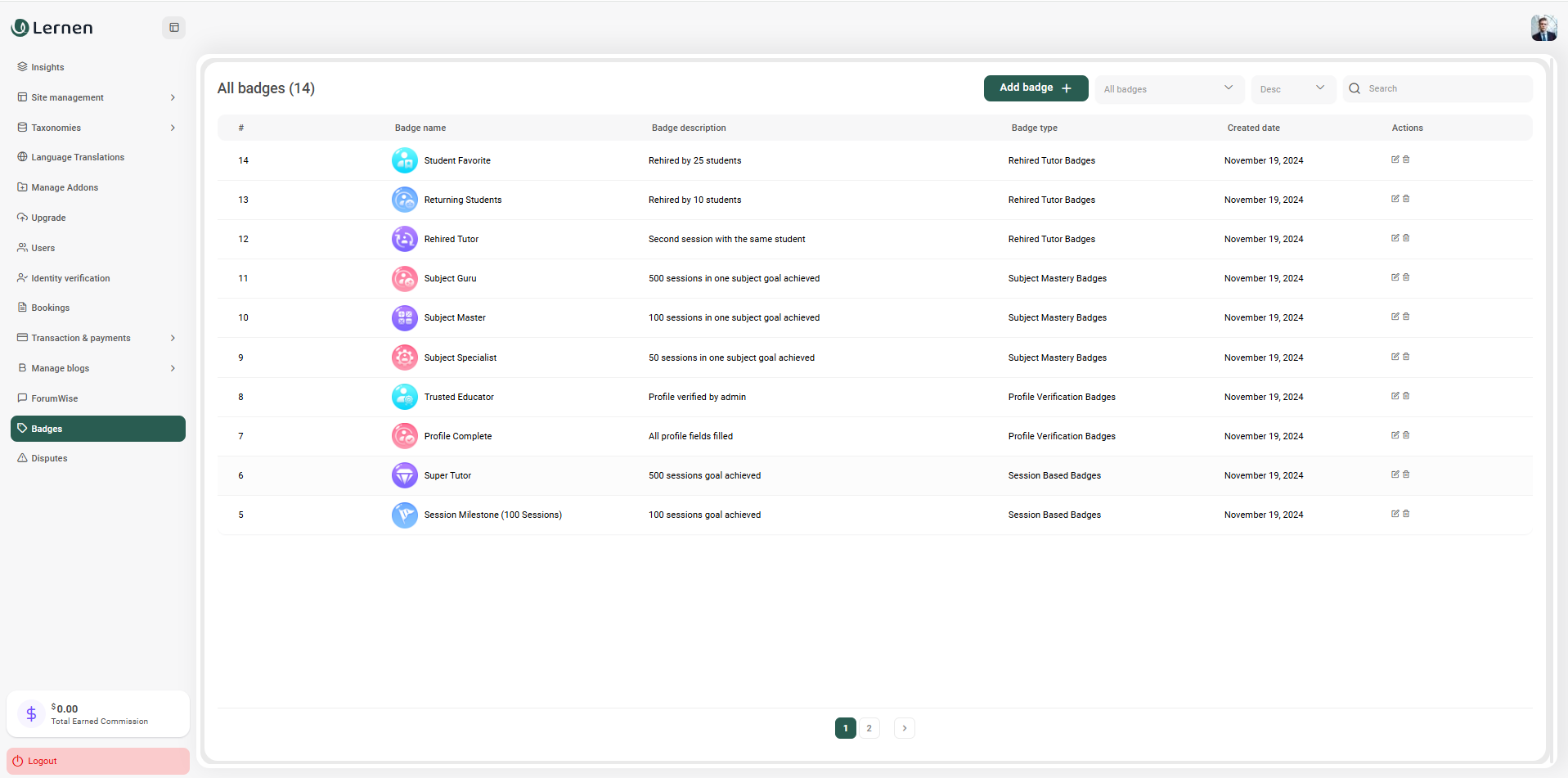Screen dimensions: 1568x778
Task: Collapse sidebar using the panel toggle icon
Action: click(x=174, y=28)
